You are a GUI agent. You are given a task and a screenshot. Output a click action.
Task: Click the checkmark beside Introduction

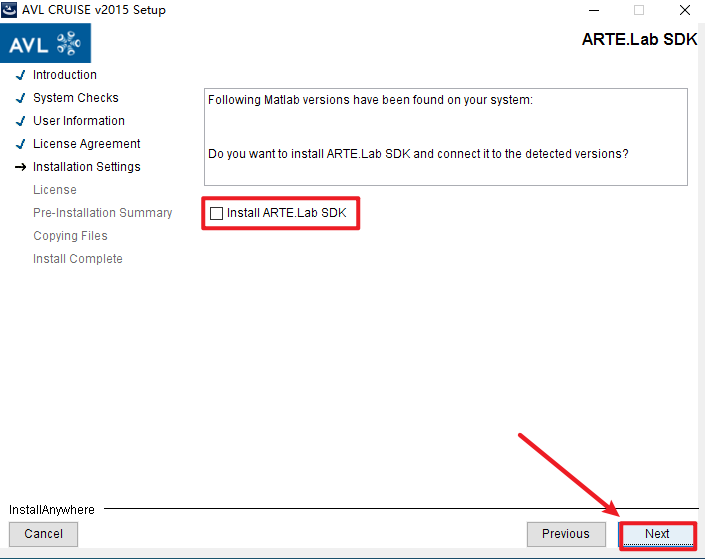click(20, 75)
